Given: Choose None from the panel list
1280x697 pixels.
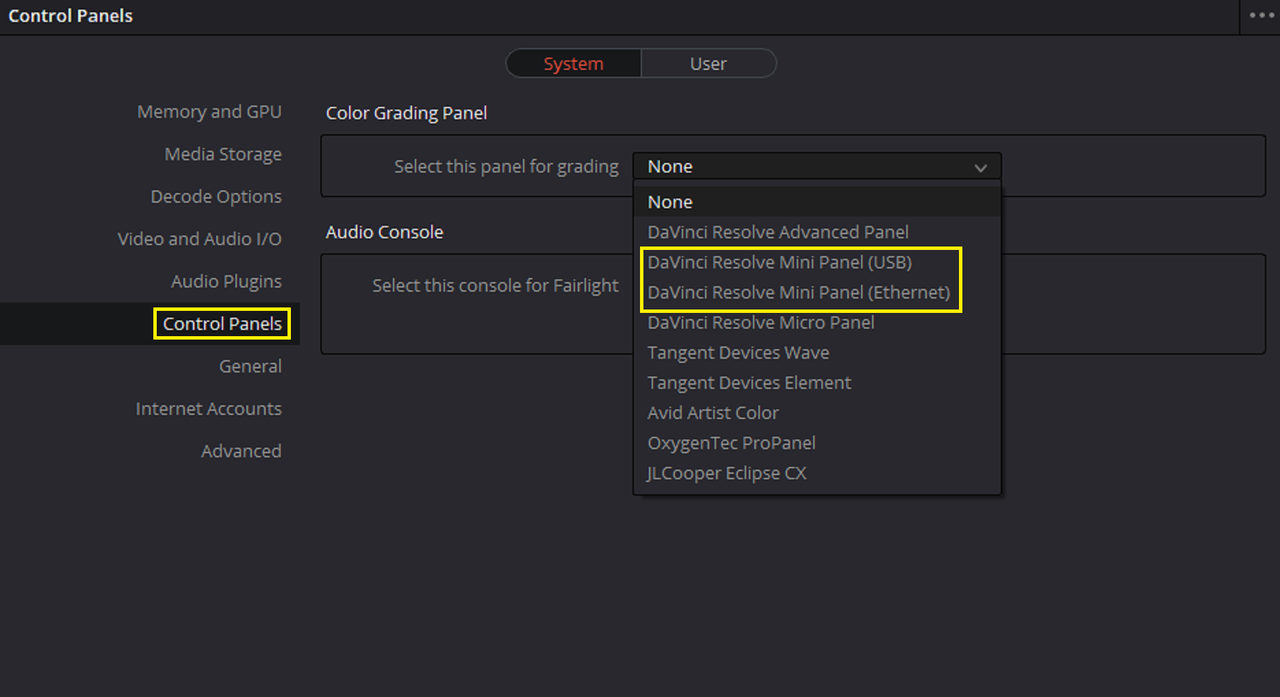Looking at the screenshot, I should (x=817, y=202).
